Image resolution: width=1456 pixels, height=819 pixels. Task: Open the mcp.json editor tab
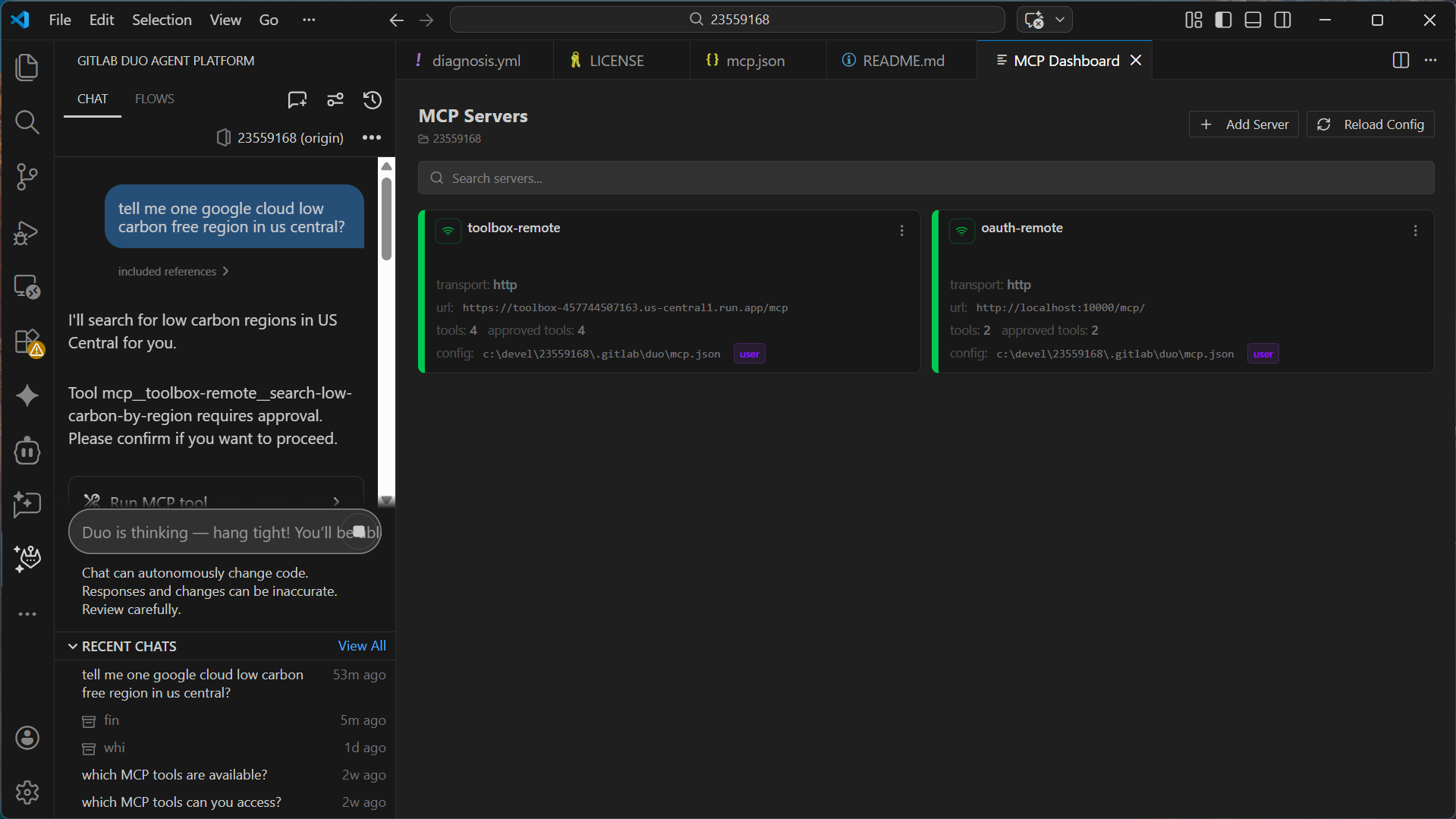[x=746, y=61]
